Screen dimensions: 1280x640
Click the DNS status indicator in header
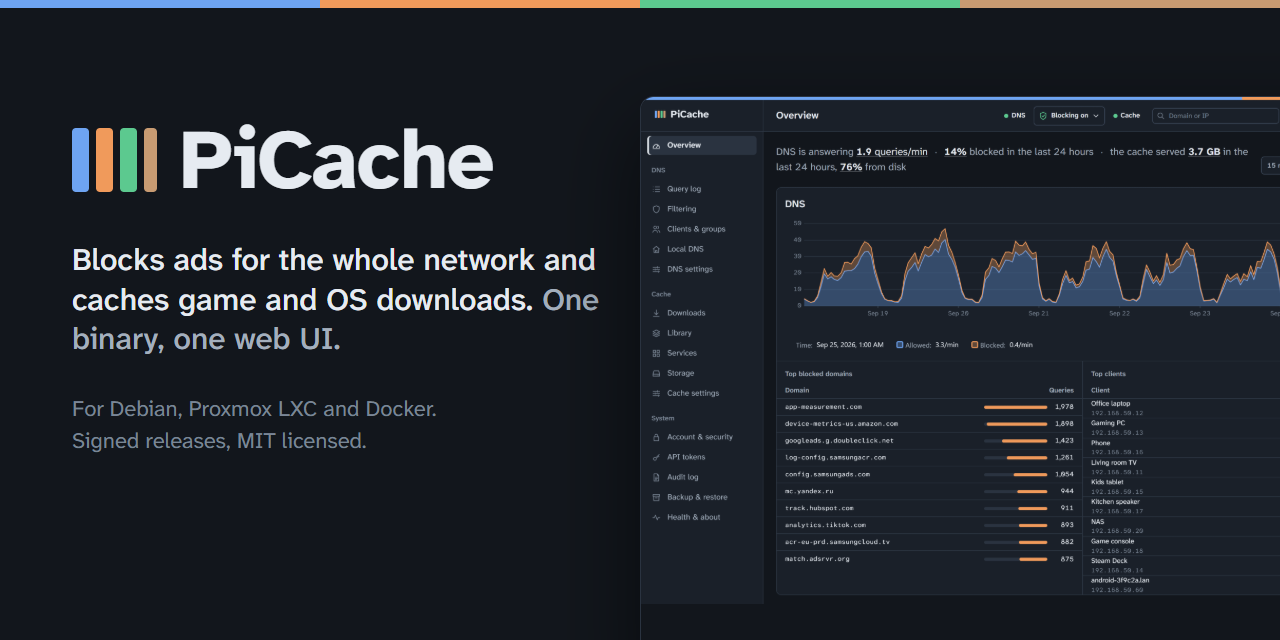click(1014, 115)
